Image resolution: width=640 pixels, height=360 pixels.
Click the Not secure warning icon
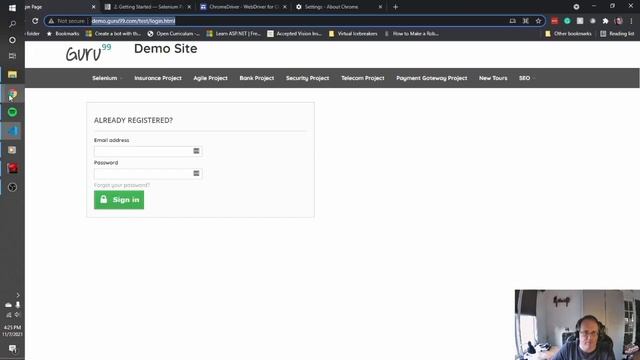pyautogui.click(x=51, y=21)
